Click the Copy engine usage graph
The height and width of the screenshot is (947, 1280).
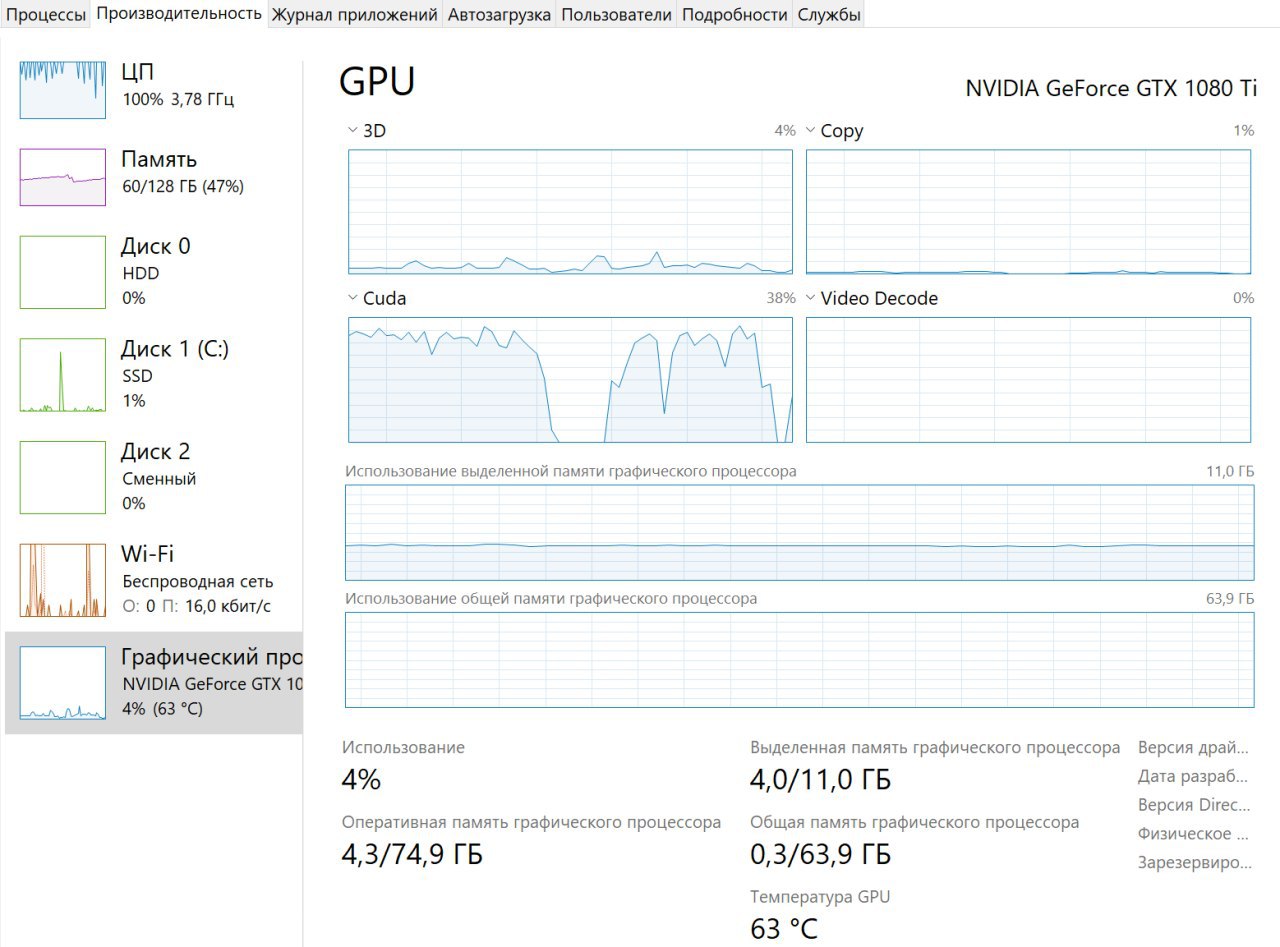click(1028, 212)
